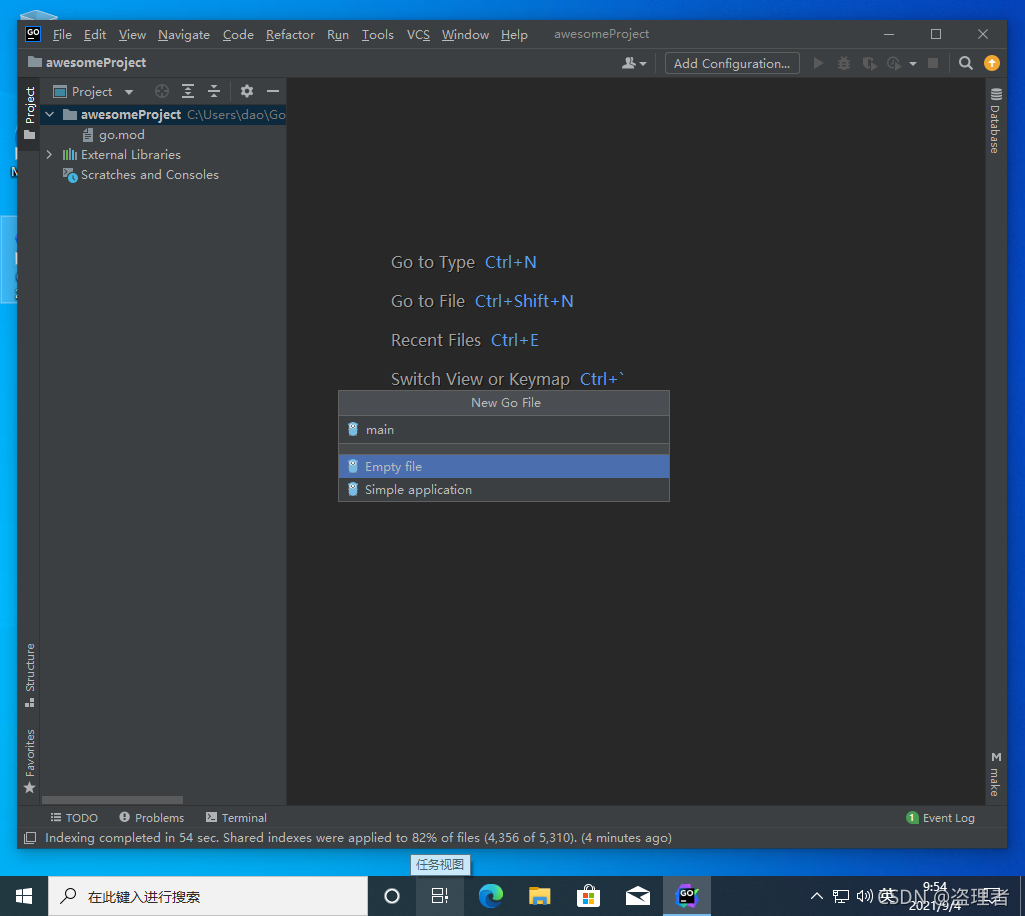Hide the Project panel with minus icon

point(273,92)
